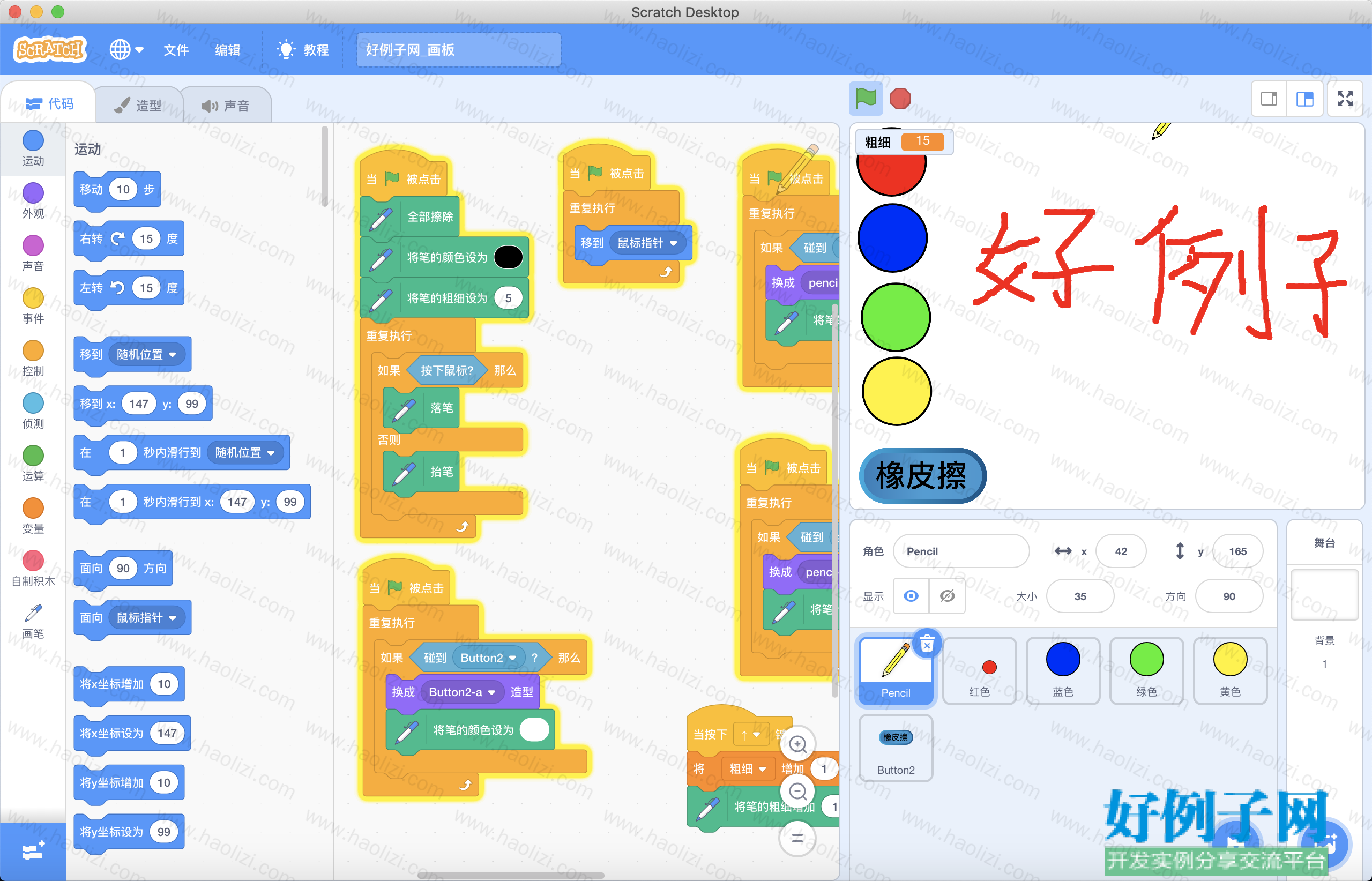
Task: Open the language globe menu
Action: tap(126, 50)
